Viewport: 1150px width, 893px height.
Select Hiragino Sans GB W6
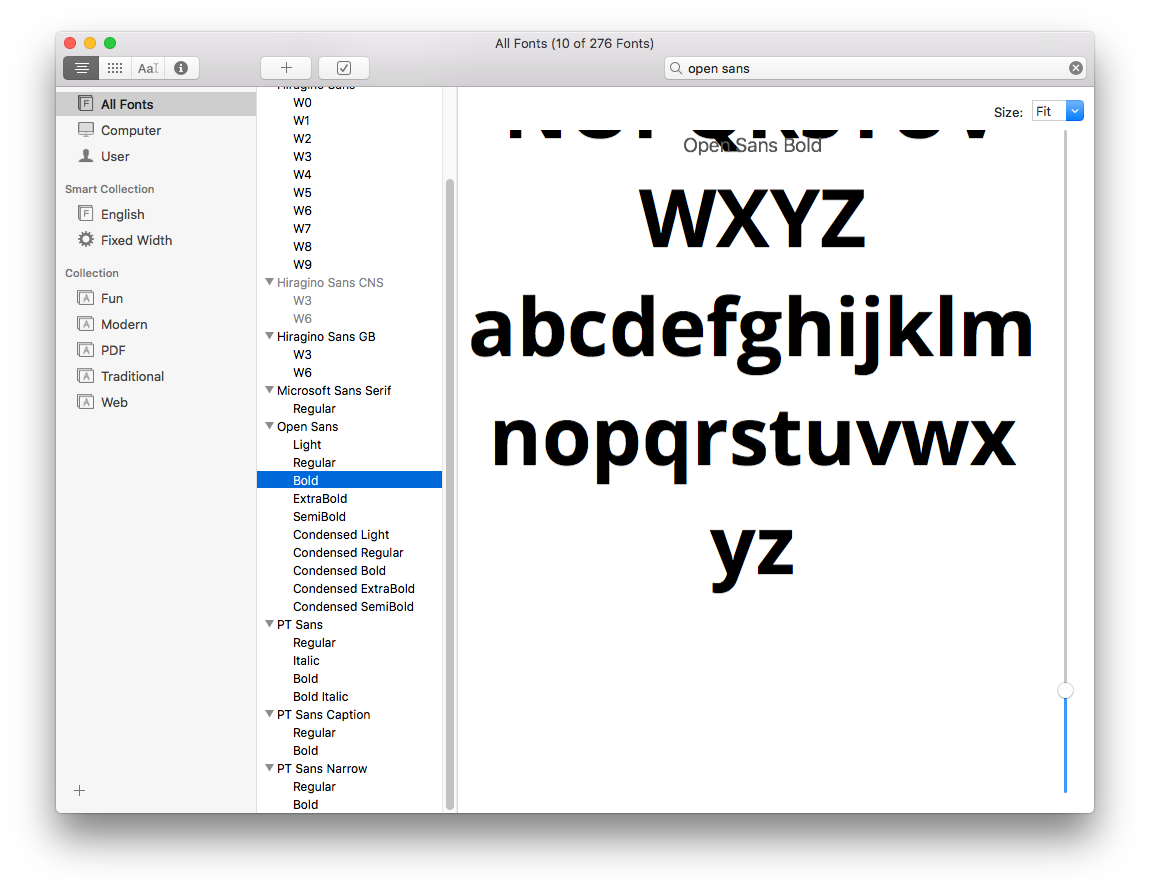click(x=349, y=372)
